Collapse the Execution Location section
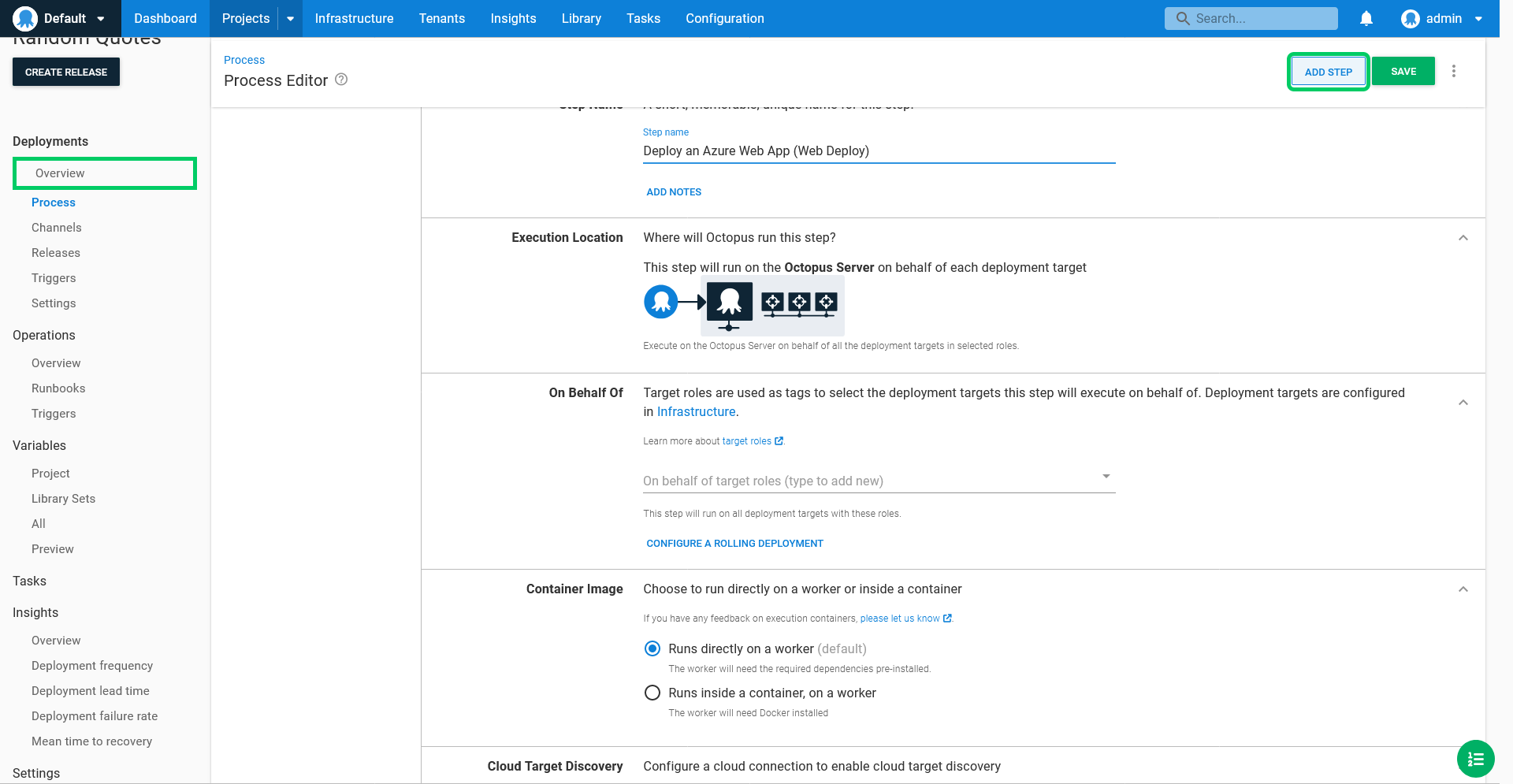 click(1463, 238)
